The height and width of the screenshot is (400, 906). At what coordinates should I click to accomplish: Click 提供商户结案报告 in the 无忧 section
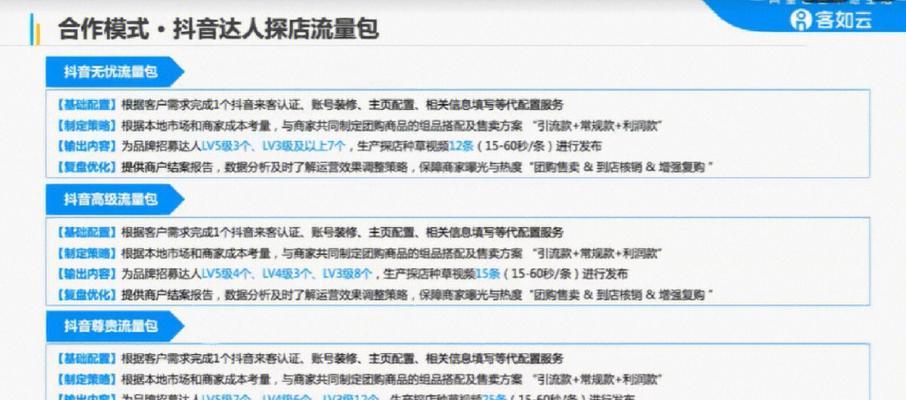click(168, 168)
